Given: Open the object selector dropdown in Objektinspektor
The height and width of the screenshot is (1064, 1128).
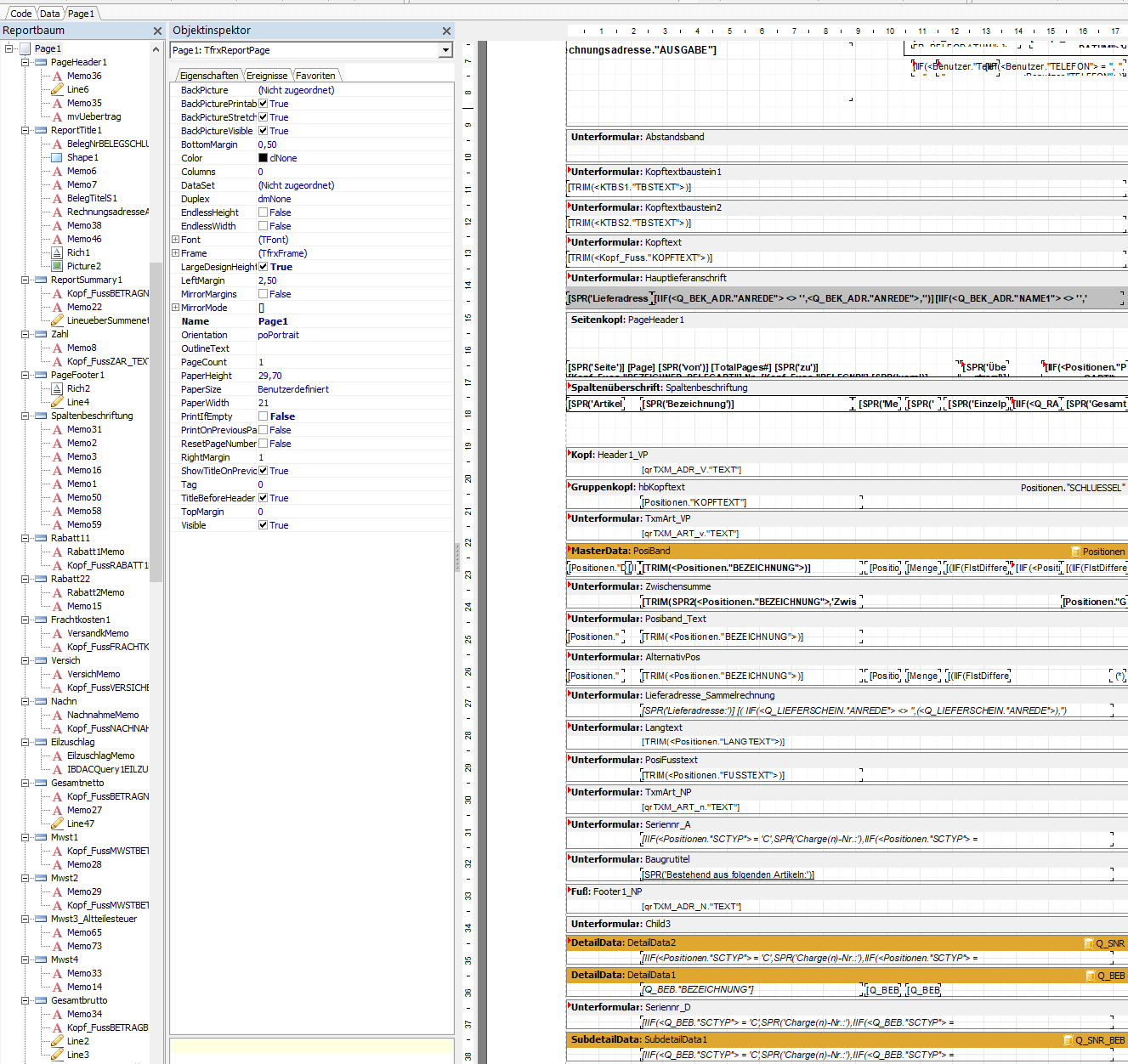Looking at the screenshot, I should (445, 50).
